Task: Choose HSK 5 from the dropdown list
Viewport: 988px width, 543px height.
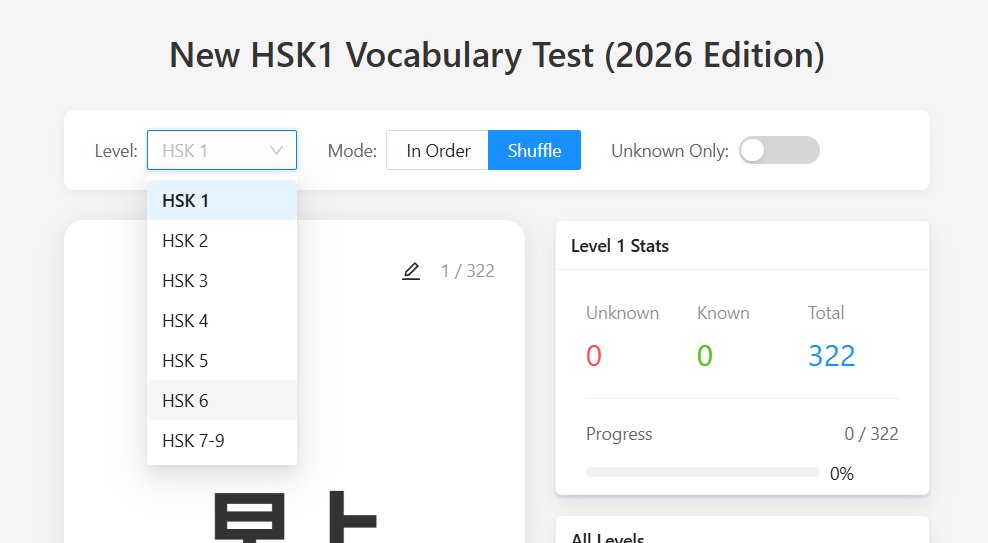Action: (x=222, y=360)
